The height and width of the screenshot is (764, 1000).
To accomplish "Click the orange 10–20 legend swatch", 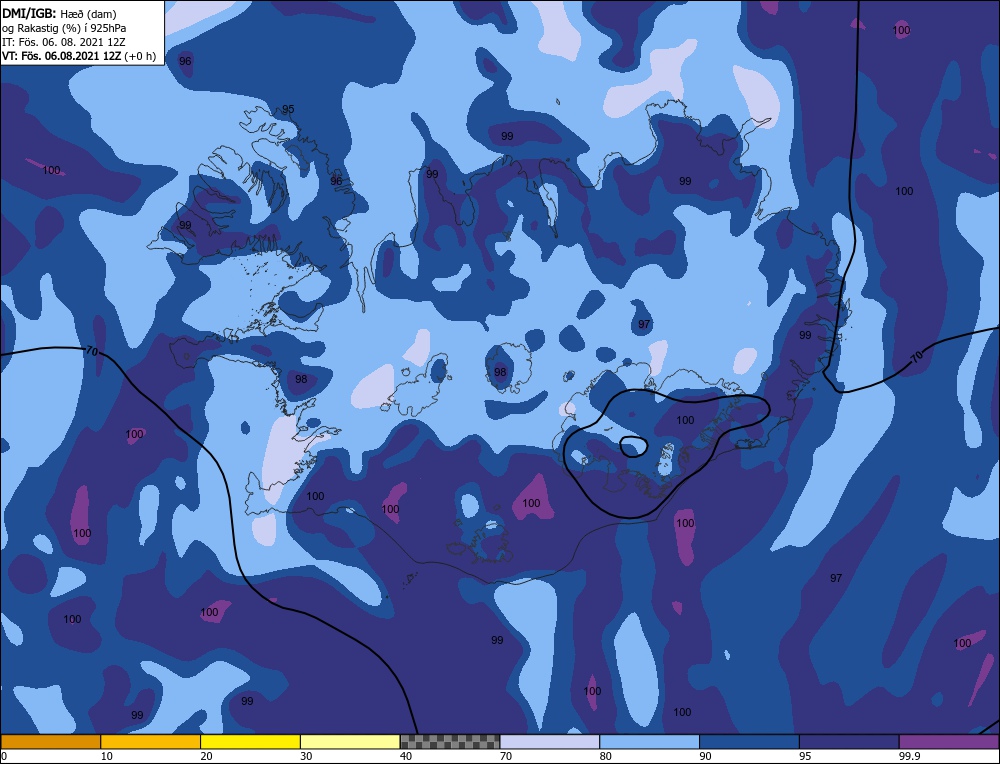I will [151, 742].
